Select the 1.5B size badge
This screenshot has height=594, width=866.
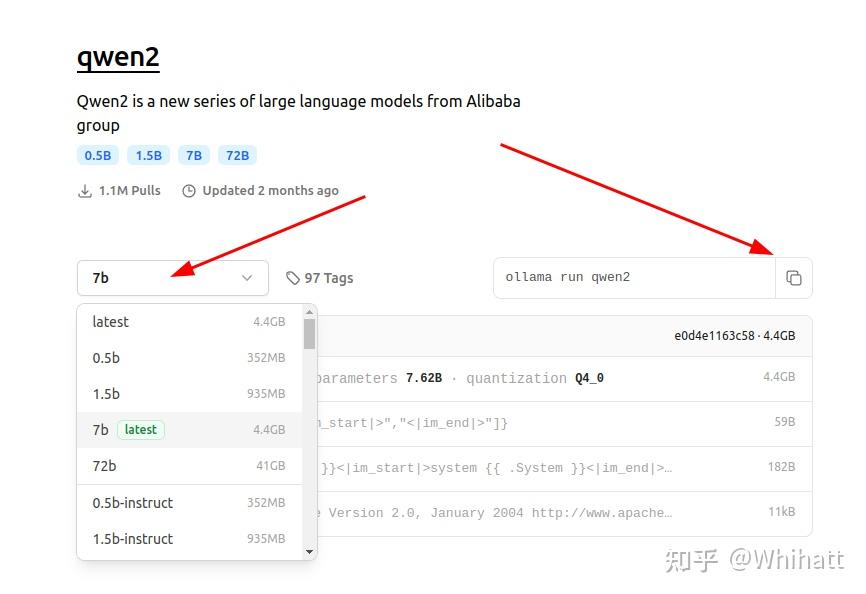(148, 155)
